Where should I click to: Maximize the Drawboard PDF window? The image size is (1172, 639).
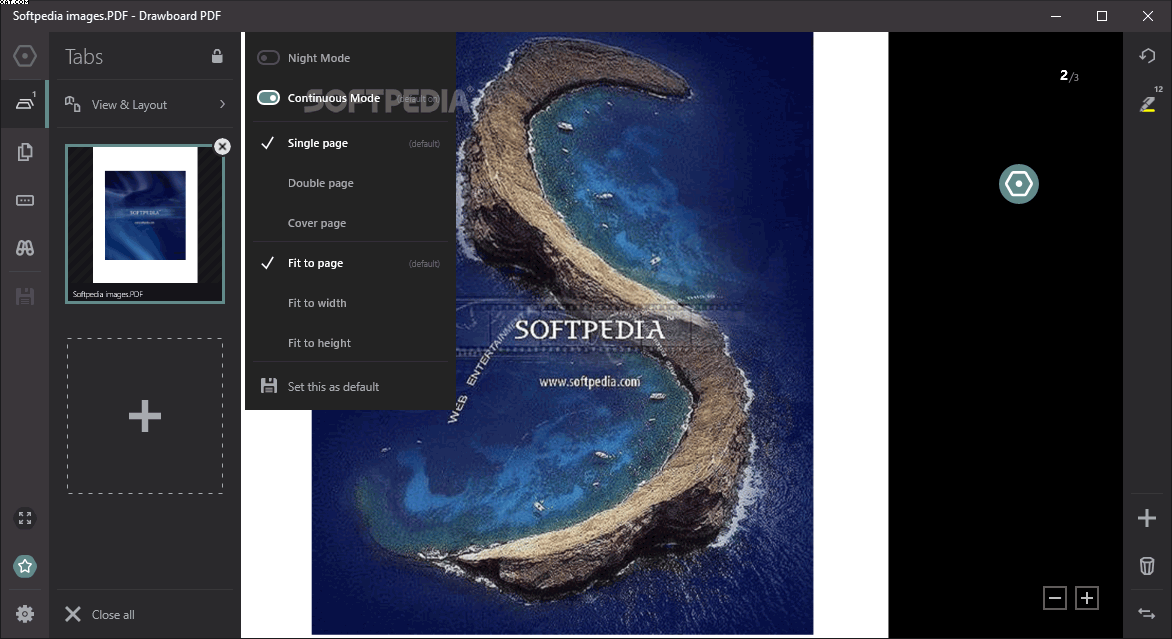(1102, 16)
